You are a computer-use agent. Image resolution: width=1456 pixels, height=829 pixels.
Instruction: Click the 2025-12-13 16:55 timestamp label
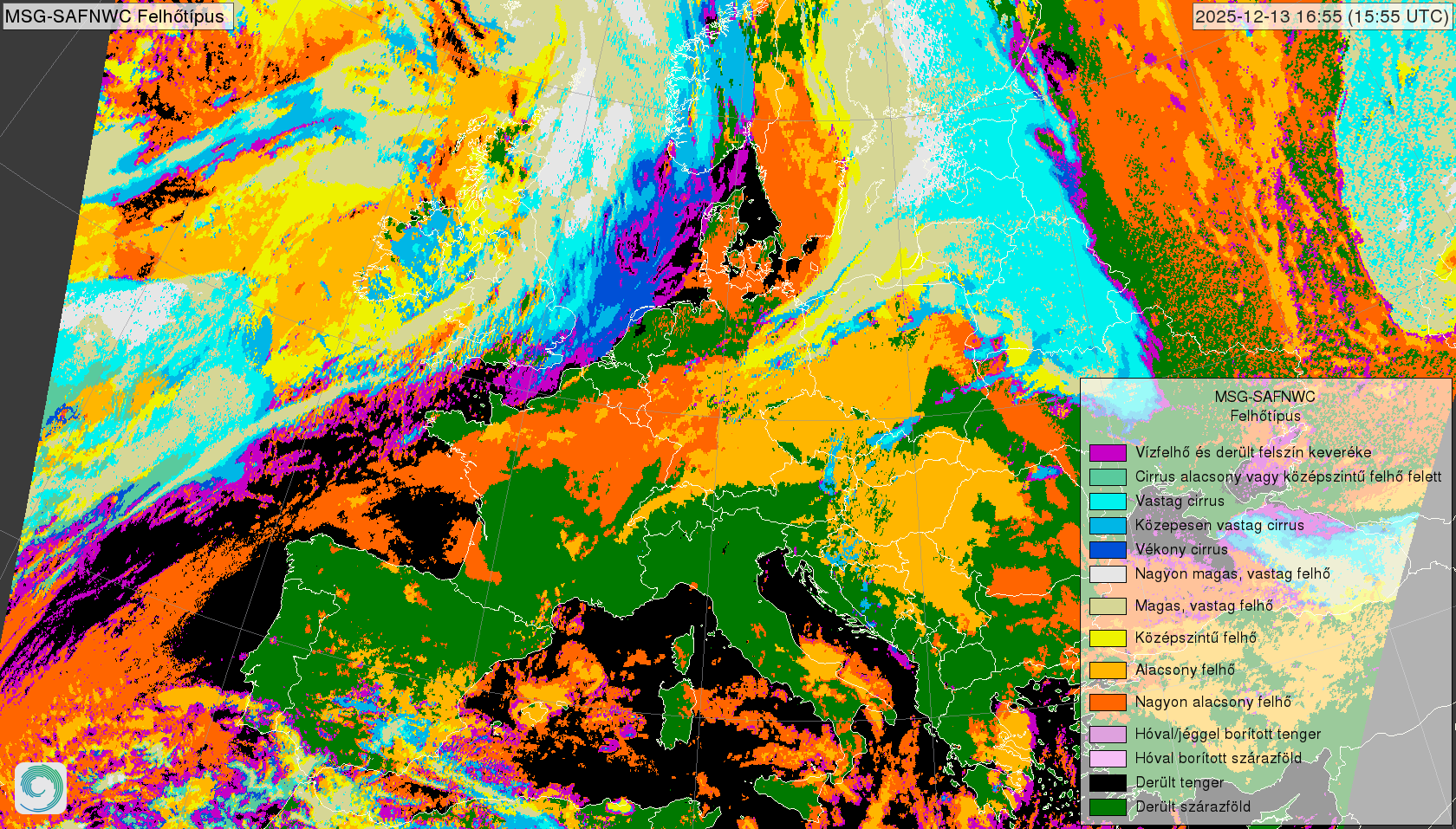point(1321,16)
